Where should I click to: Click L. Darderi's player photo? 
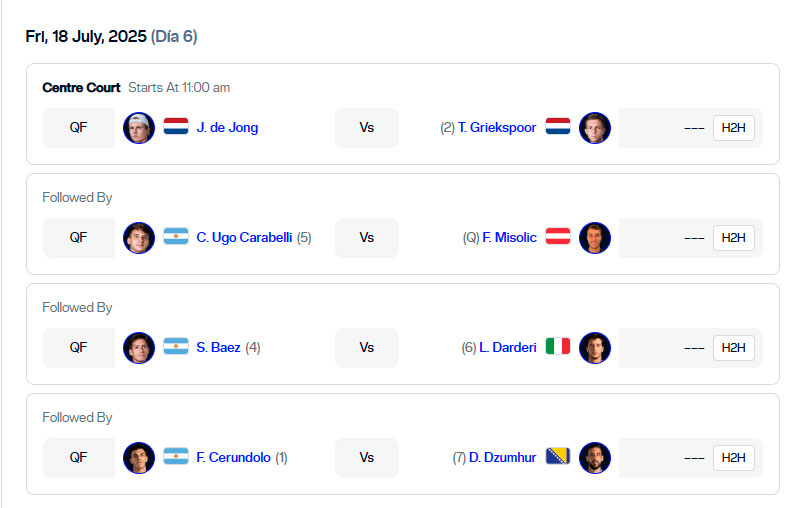595,348
